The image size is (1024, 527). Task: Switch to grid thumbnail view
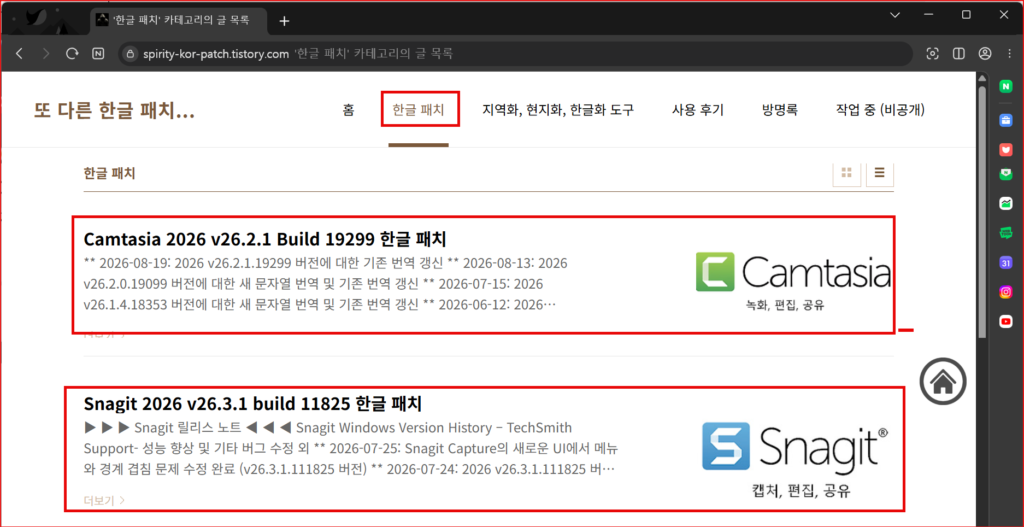click(847, 173)
